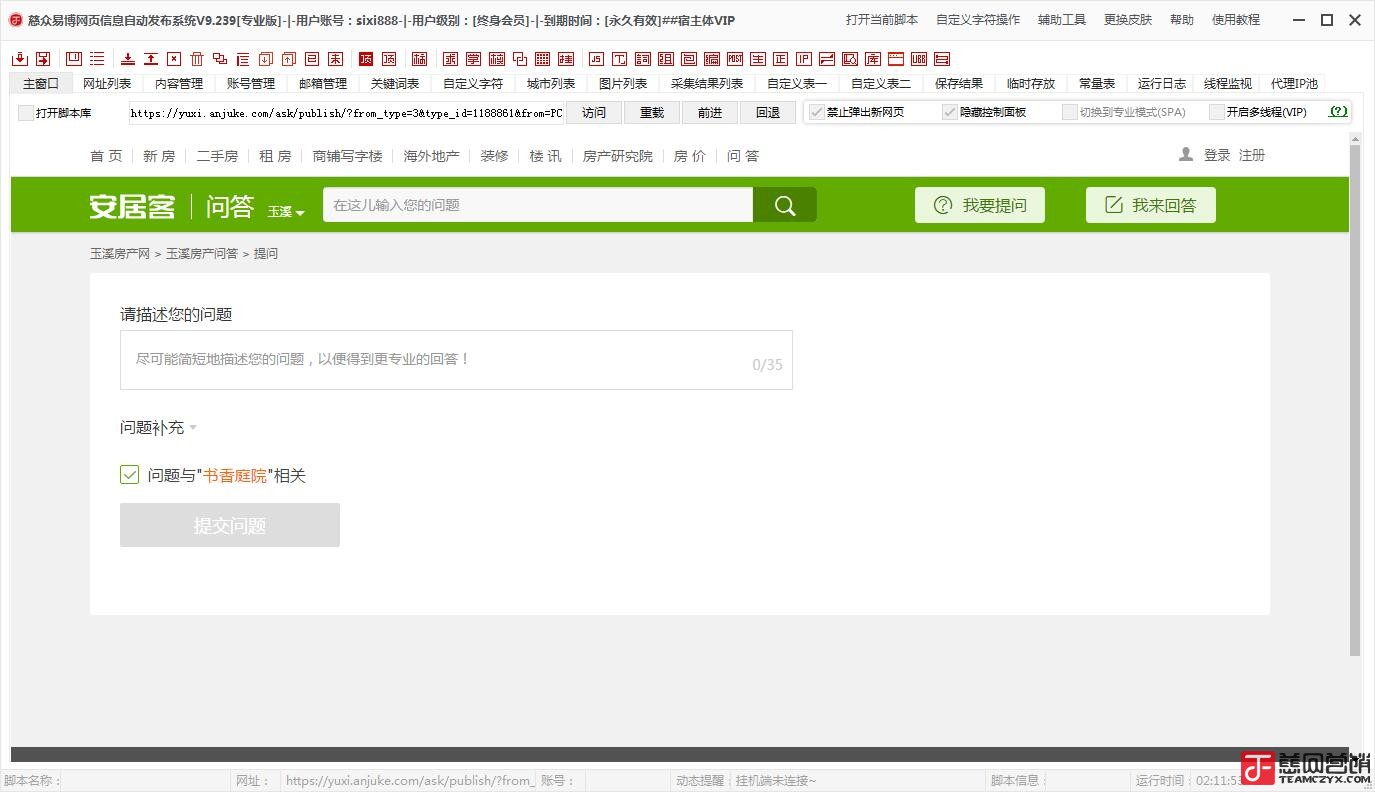
Task: Click the UBB toolbar icon
Action: 918,59
